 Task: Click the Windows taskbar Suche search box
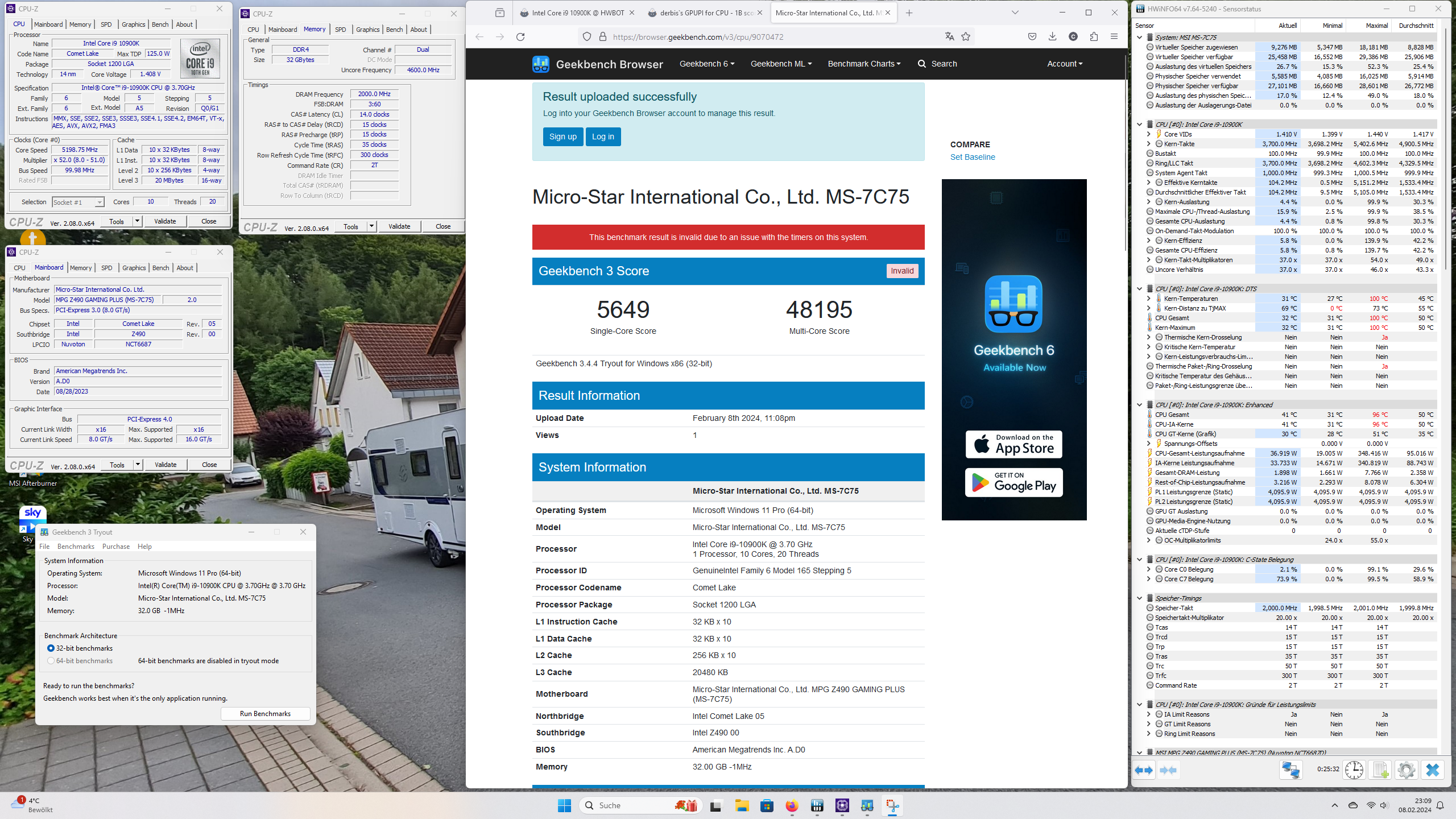point(641,805)
